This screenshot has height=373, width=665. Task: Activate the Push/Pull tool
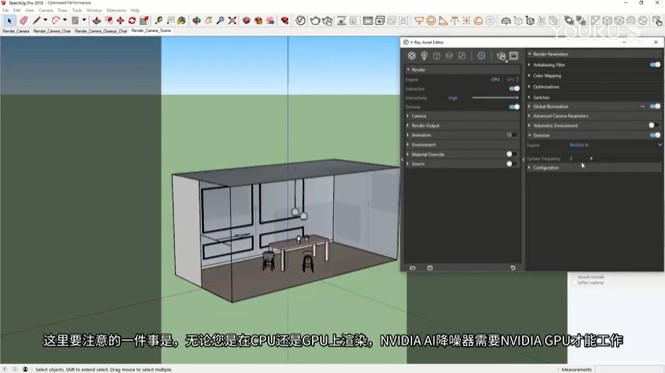pos(97,20)
